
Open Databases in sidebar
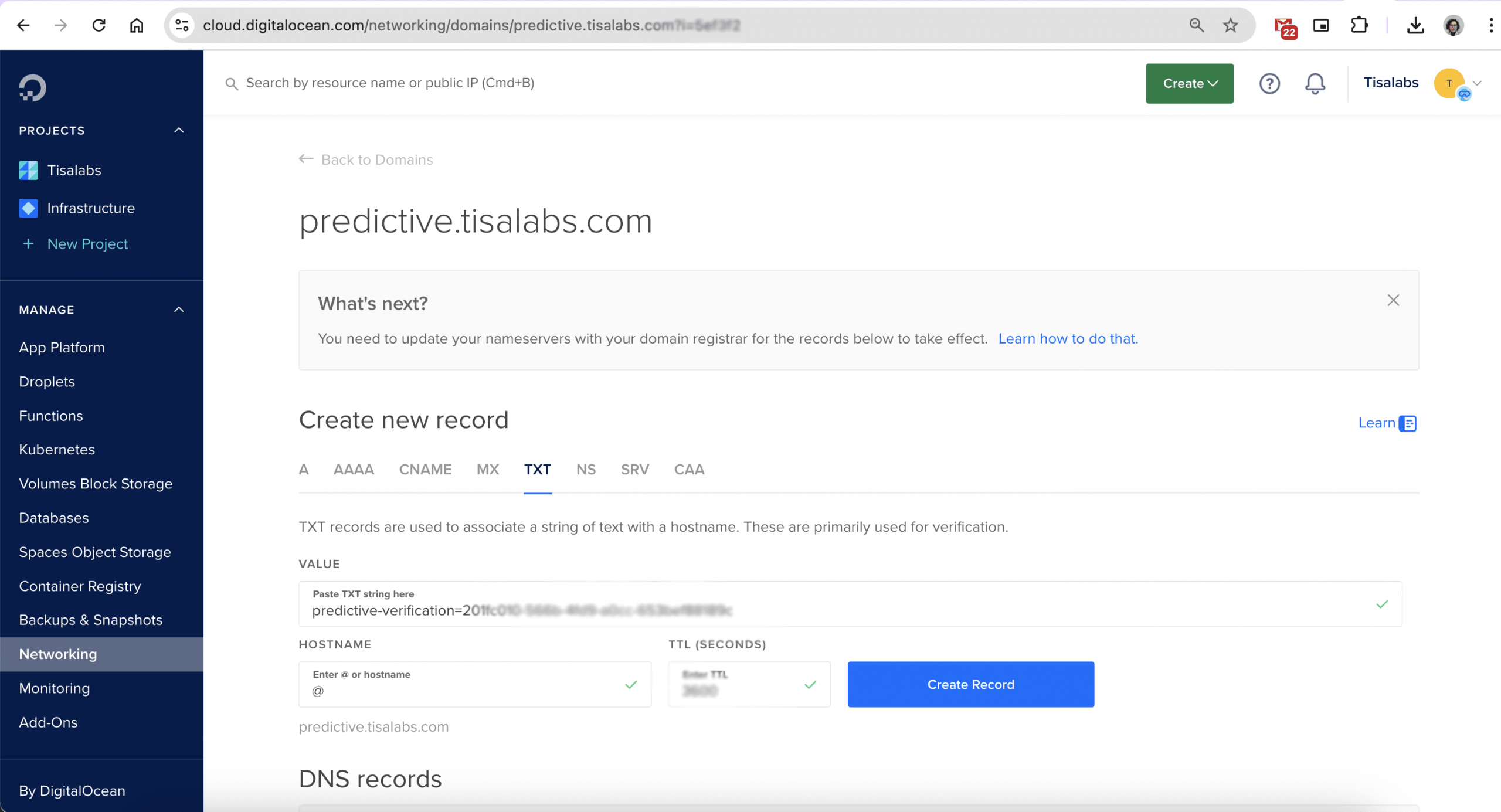54,518
